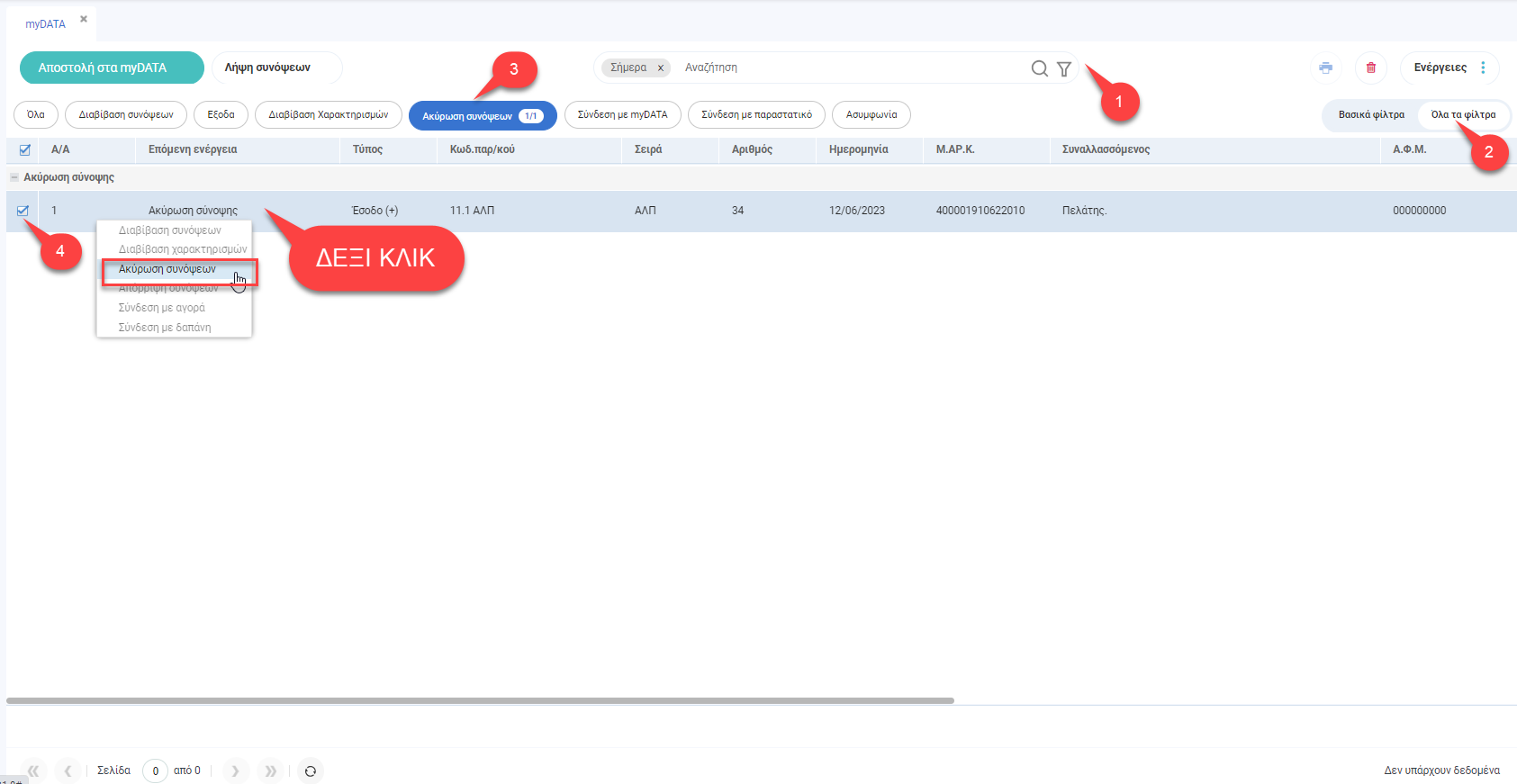This screenshot has height=784, width=1517.
Task: Collapse the Ακύρωση σύνοψης group
Action: pos(14,177)
